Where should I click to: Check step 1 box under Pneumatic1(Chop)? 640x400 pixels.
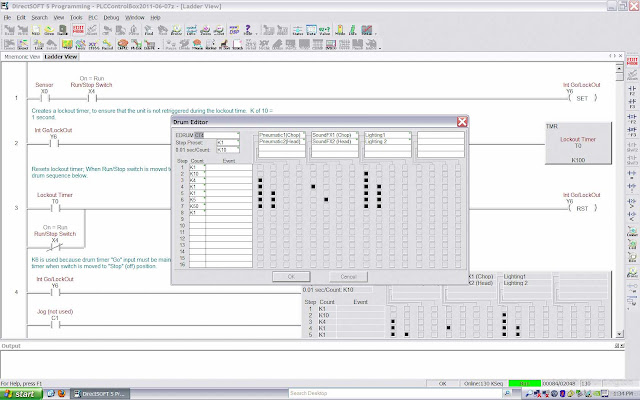[260, 167]
